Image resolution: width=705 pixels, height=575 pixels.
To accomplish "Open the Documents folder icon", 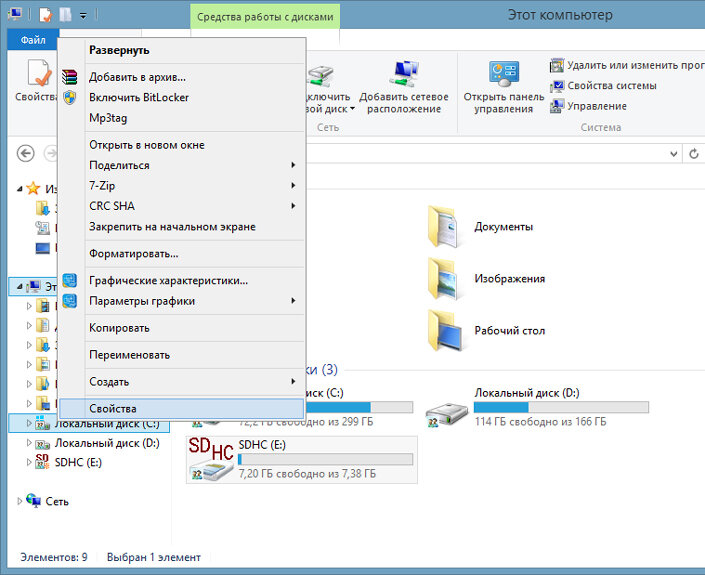I will (x=443, y=227).
